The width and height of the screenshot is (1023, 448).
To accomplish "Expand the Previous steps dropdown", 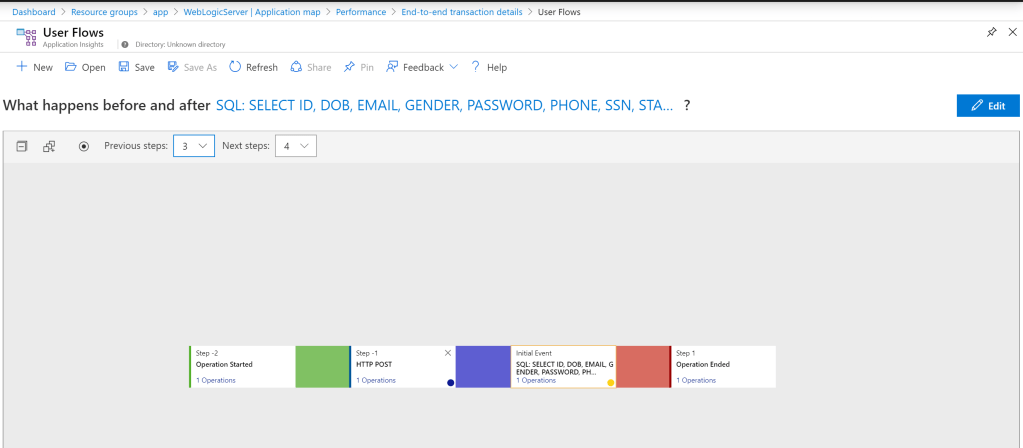I will pyautogui.click(x=194, y=146).
